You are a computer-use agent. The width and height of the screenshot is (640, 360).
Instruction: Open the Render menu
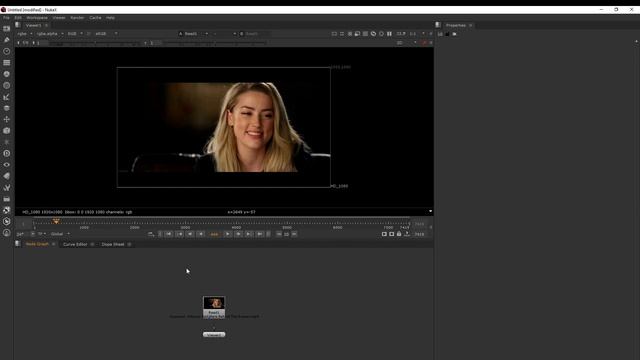click(77, 18)
